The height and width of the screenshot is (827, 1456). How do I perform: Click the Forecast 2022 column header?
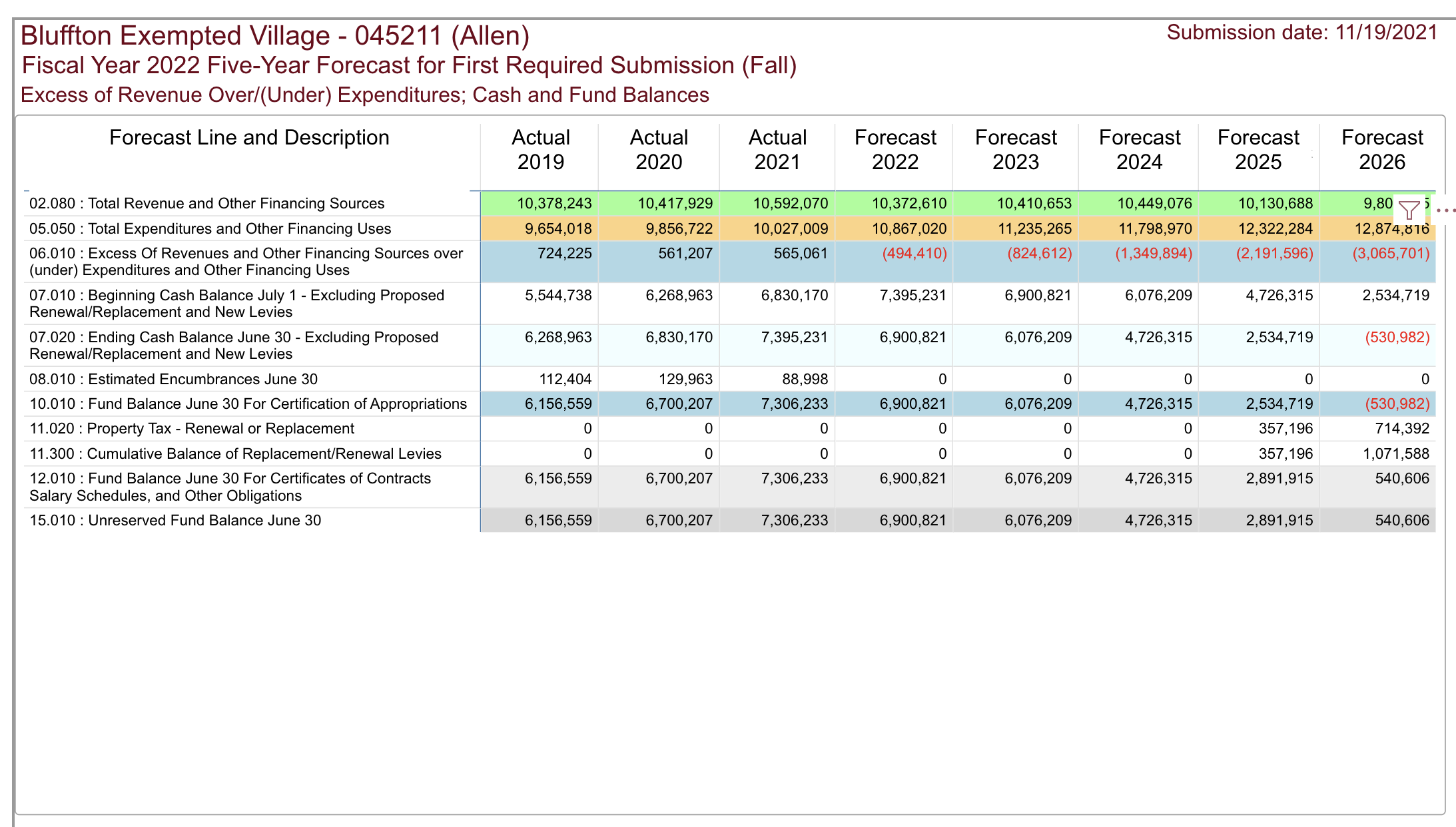[895, 149]
